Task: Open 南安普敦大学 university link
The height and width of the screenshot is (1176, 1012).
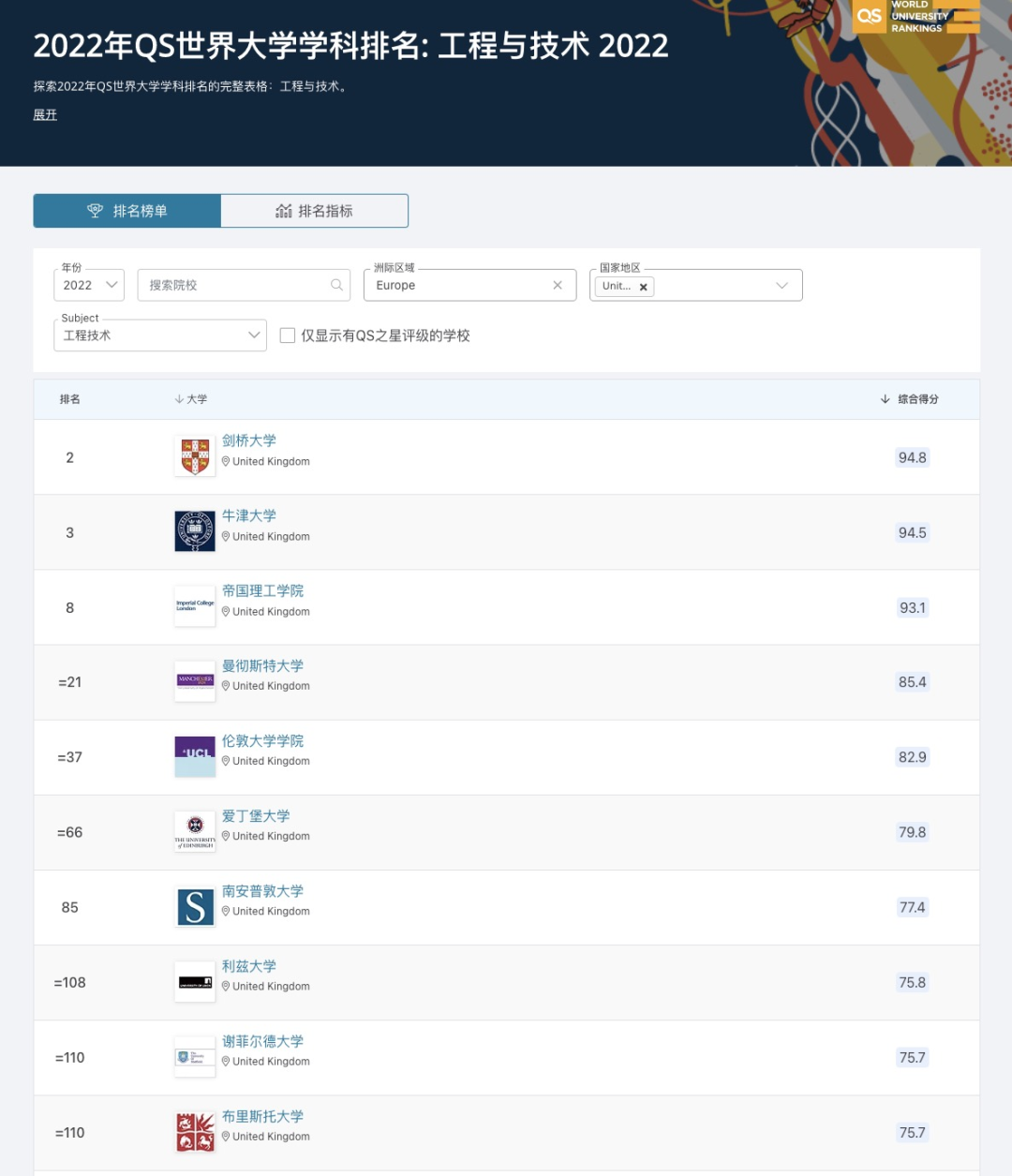Action: click(x=262, y=890)
